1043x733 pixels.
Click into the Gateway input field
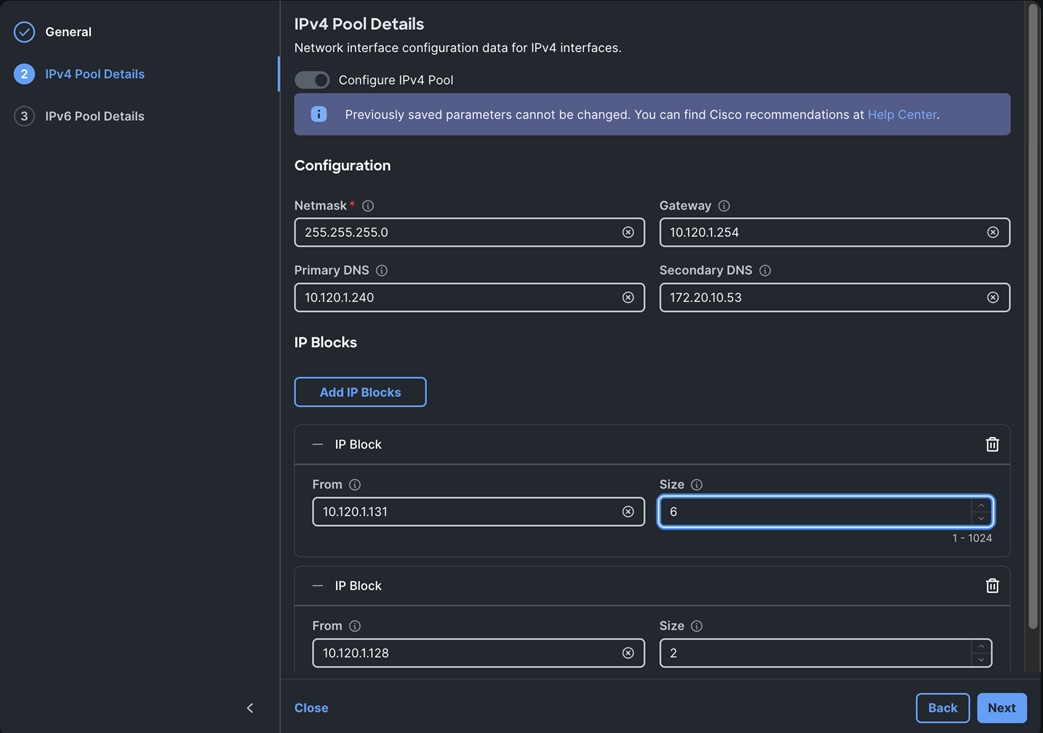pyautogui.click(x=835, y=232)
